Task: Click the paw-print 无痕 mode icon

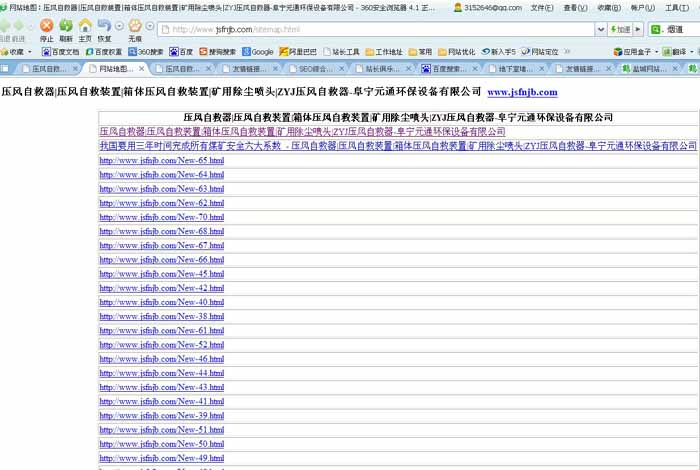Action: click(135, 26)
